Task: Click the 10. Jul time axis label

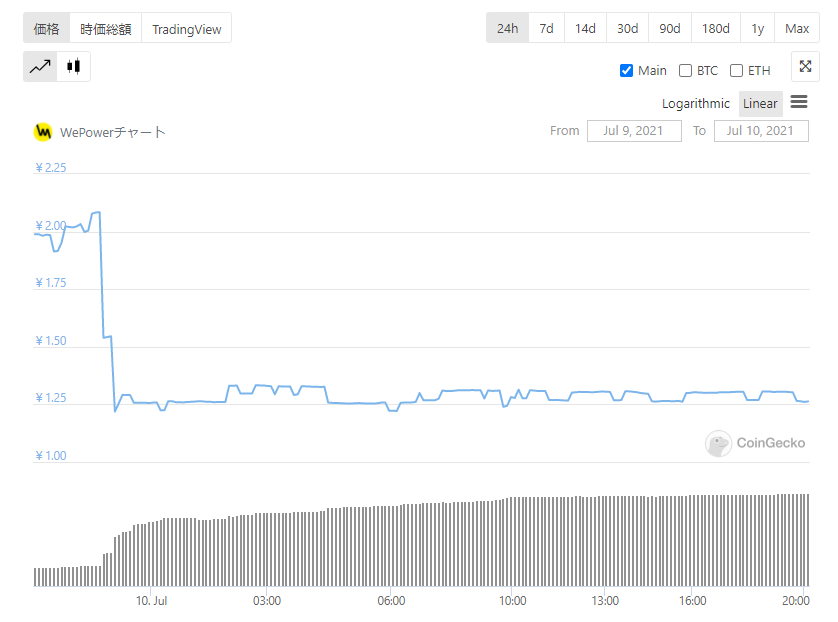Action: 151,601
